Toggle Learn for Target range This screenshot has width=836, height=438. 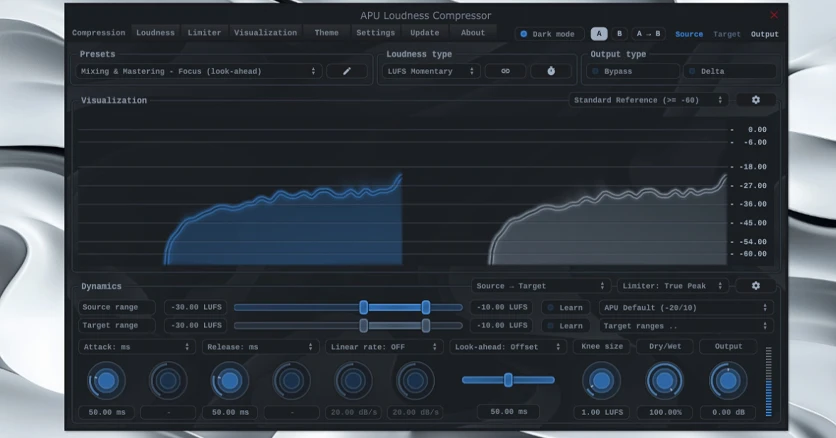566,326
